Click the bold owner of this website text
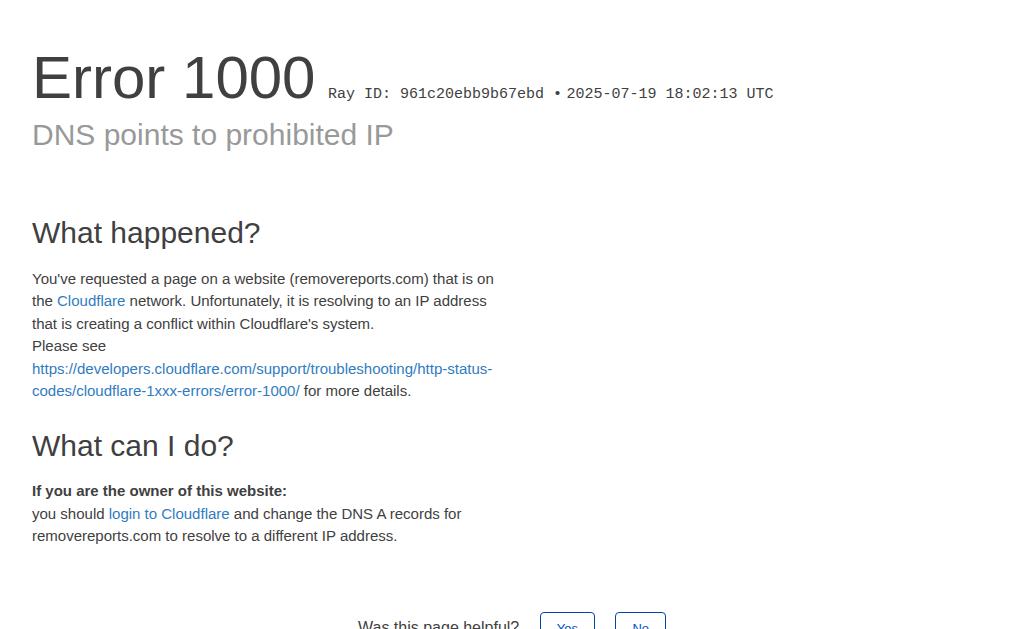This screenshot has width=1024, height=629. (159, 491)
